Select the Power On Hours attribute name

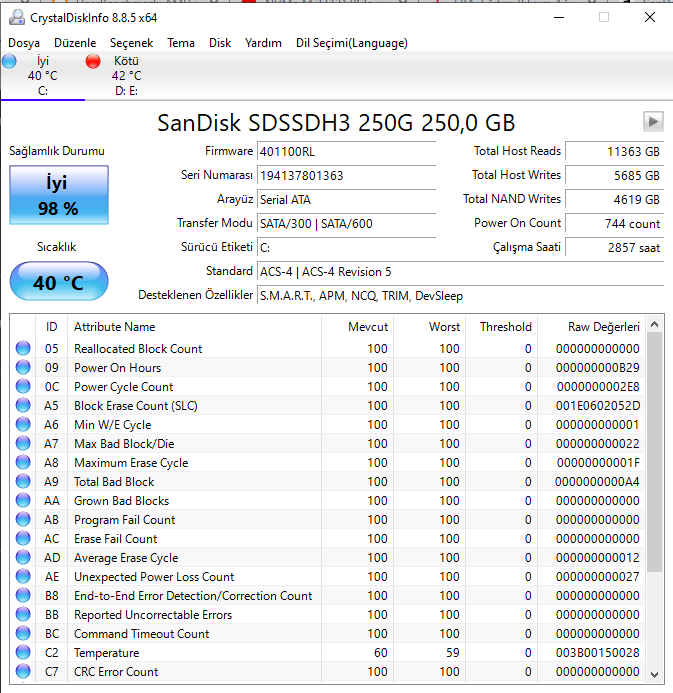(118, 368)
